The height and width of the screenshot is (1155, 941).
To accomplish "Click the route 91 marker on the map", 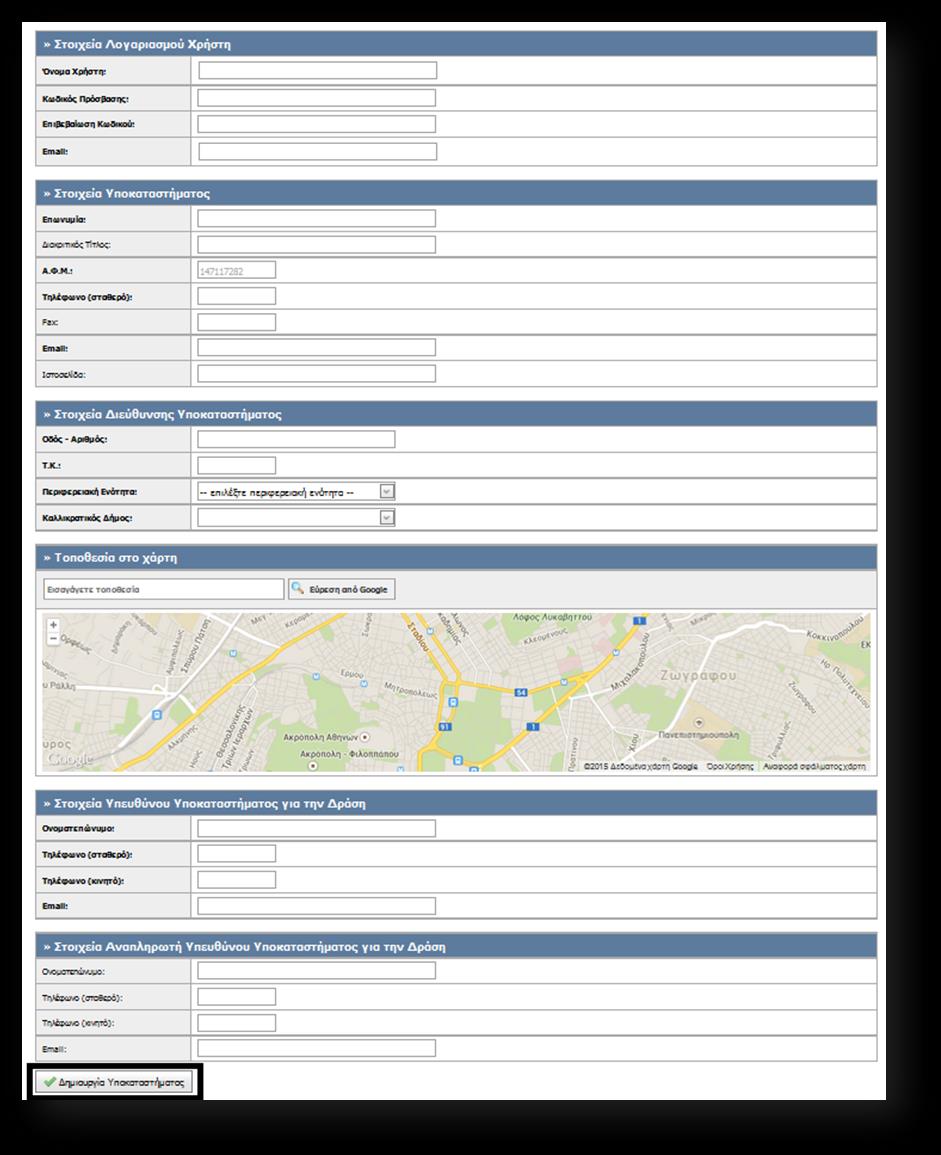I will [444, 727].
